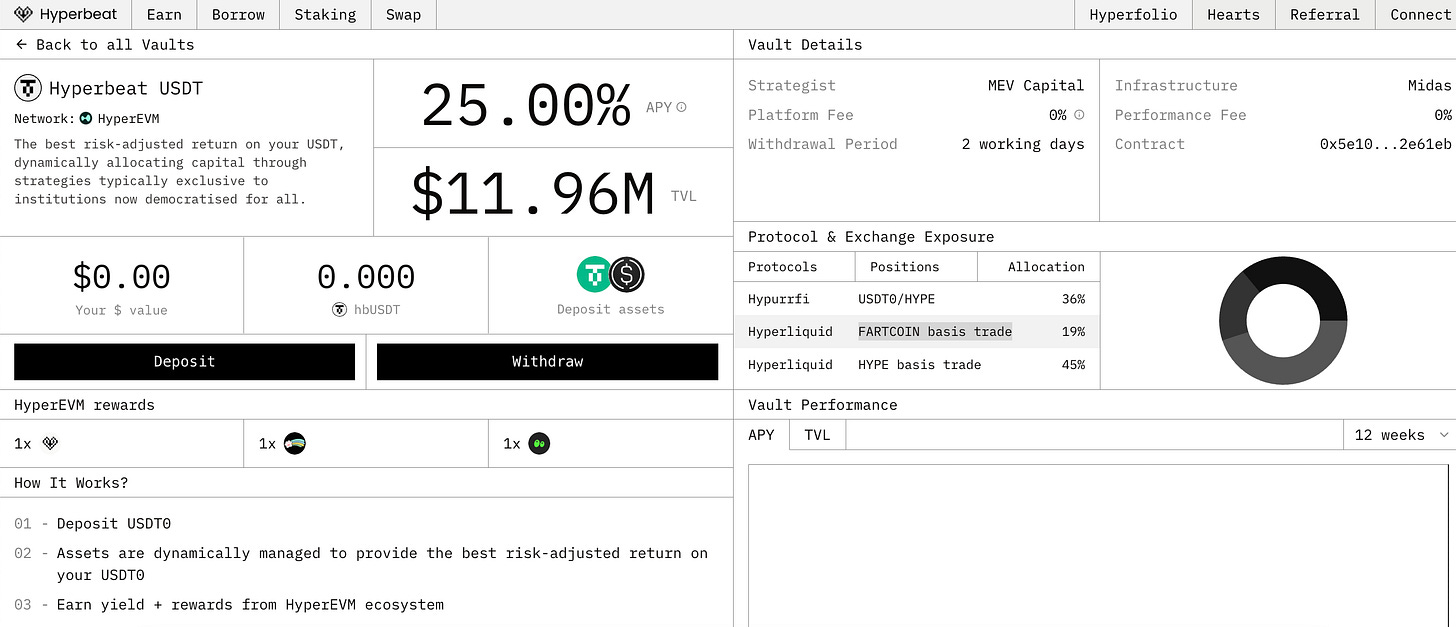Select the Hypurrfi USDT0/HYPE row
This screenshot has width=1456, height=627.
coord(916,298)
